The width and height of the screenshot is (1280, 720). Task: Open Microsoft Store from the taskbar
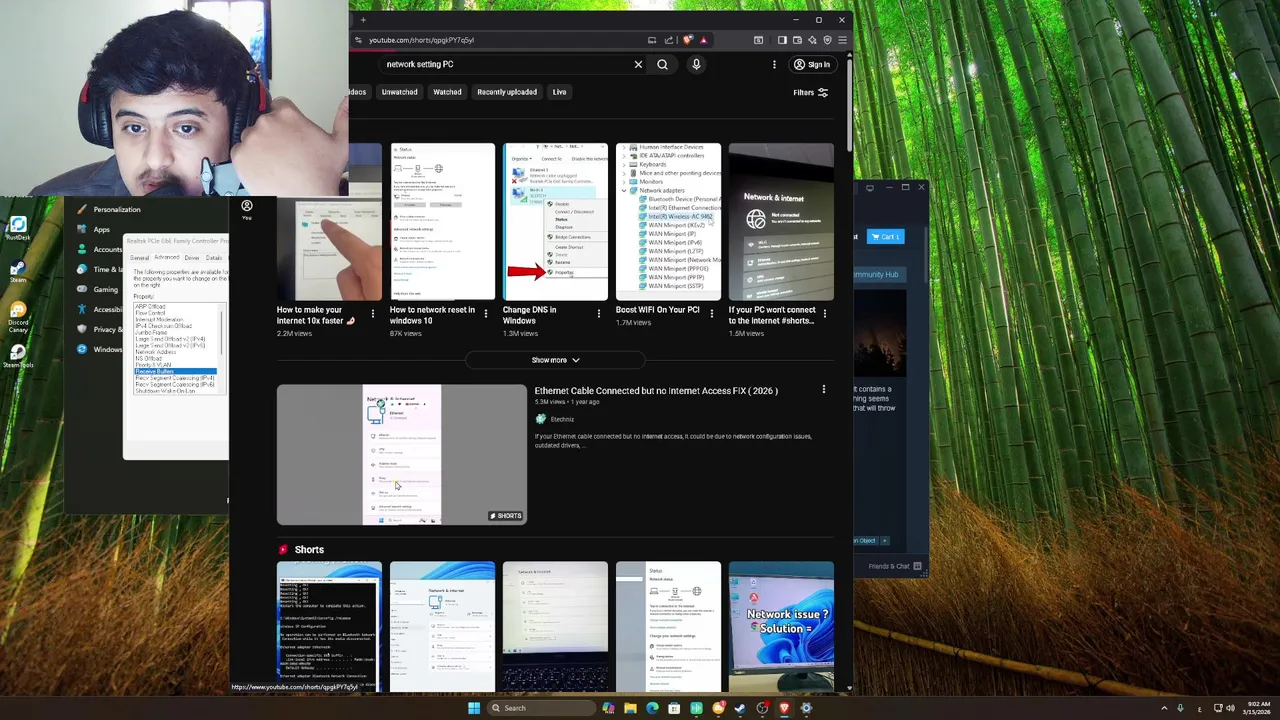click(674, 708)
